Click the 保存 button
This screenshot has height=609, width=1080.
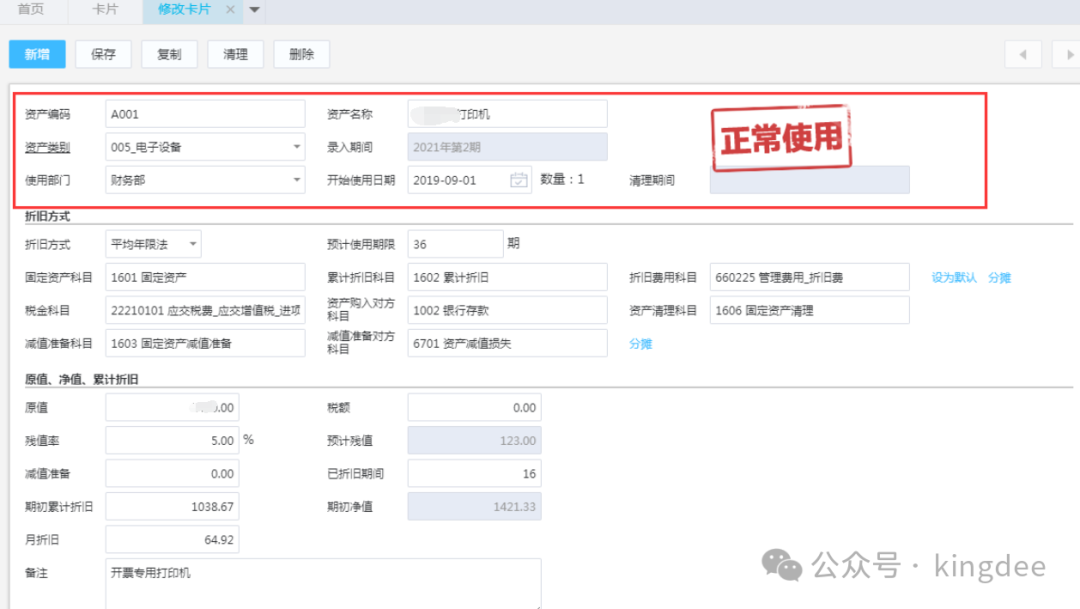tap(103, 55)
